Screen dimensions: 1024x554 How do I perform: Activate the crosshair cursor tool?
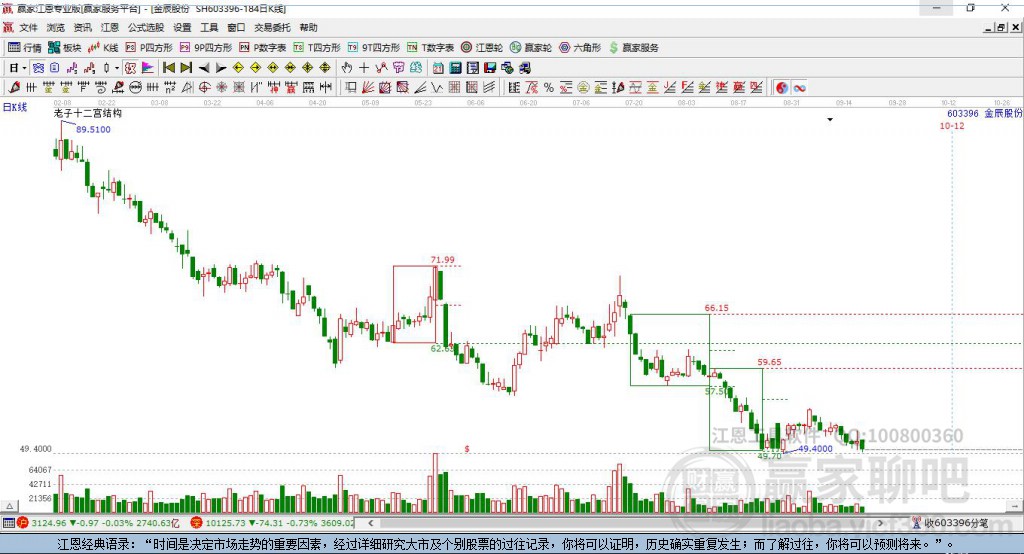click(364, 68)
